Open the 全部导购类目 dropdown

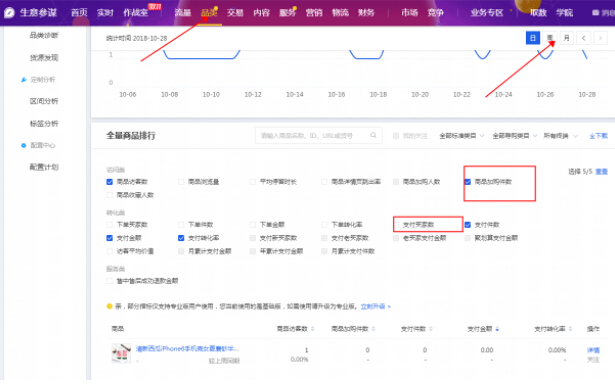(515, 136)
